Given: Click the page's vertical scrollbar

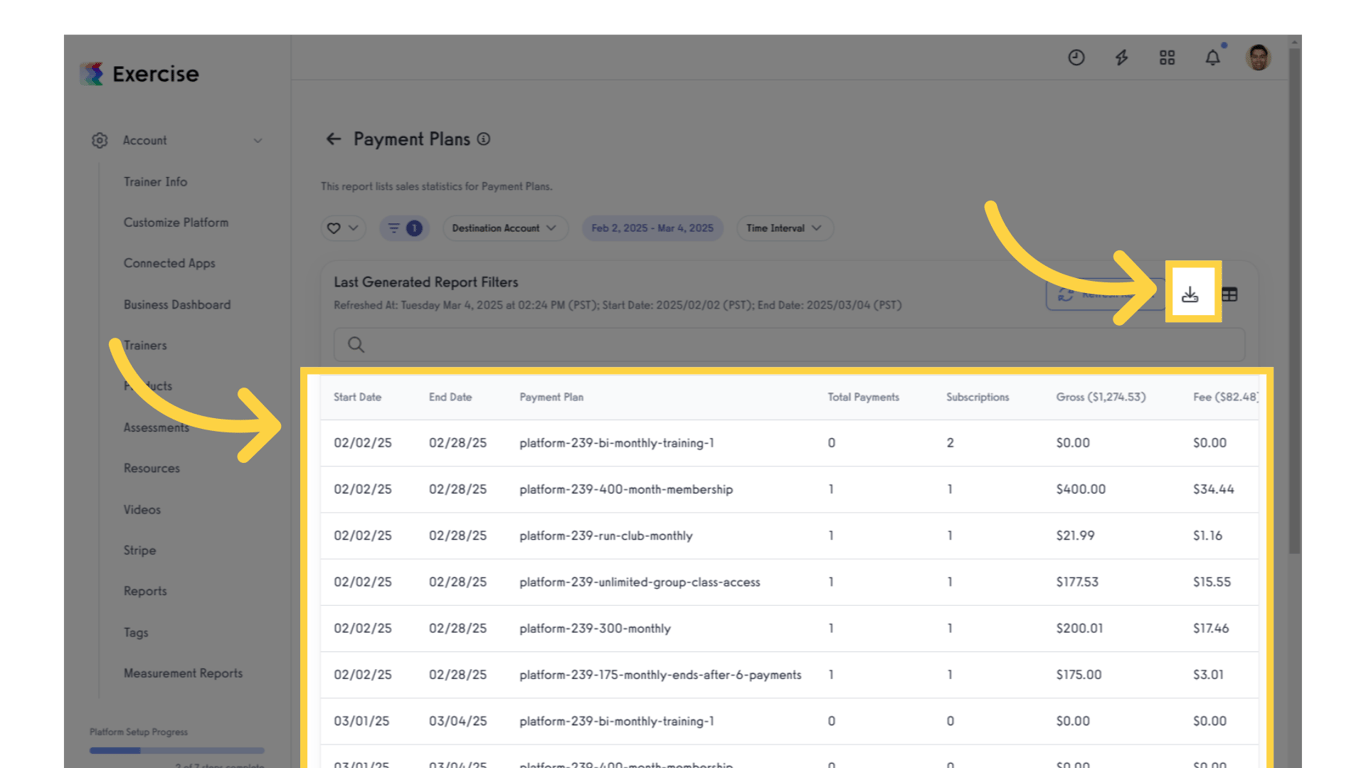Looking at the screenshot, I should [1295, 300].
